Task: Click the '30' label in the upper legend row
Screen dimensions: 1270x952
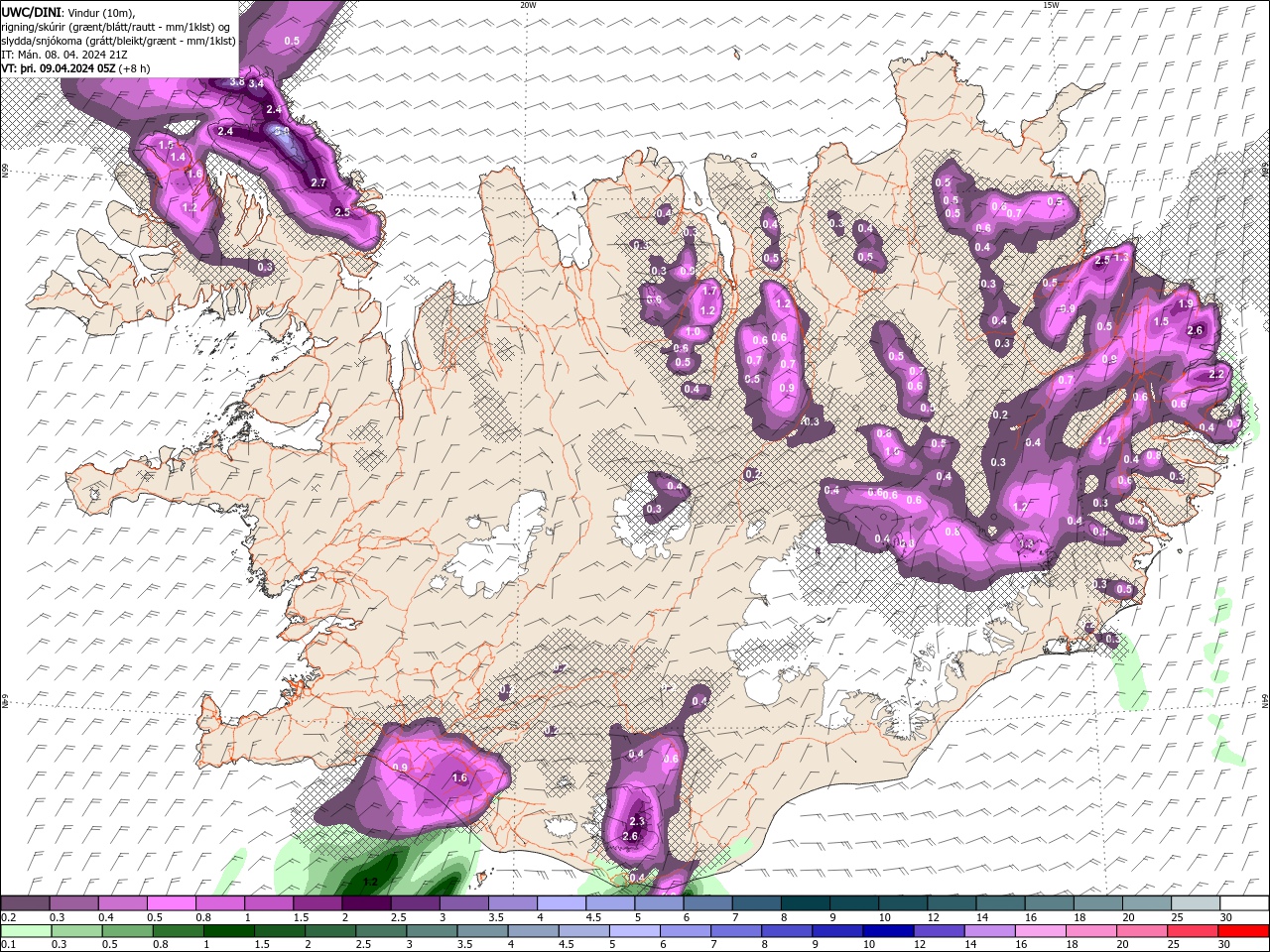Action: coord(1226,917)
